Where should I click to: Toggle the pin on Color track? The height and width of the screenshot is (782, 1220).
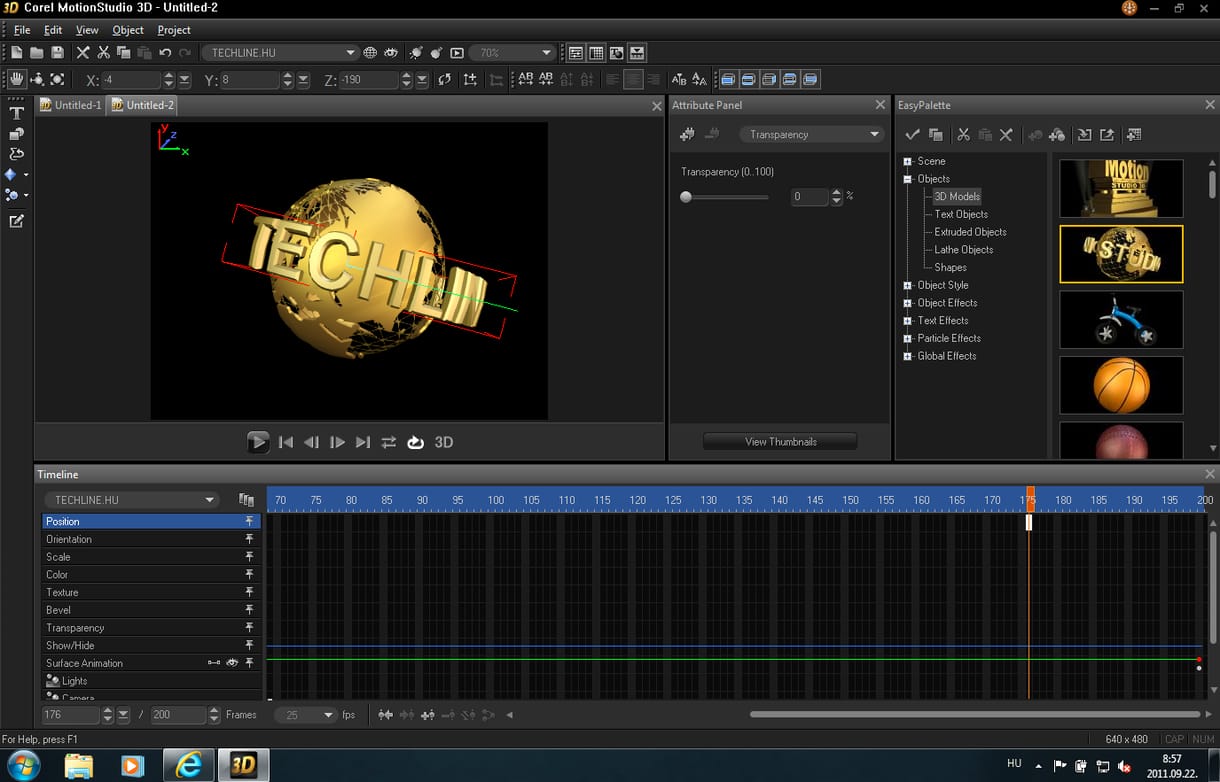click(x=250, y=575)
